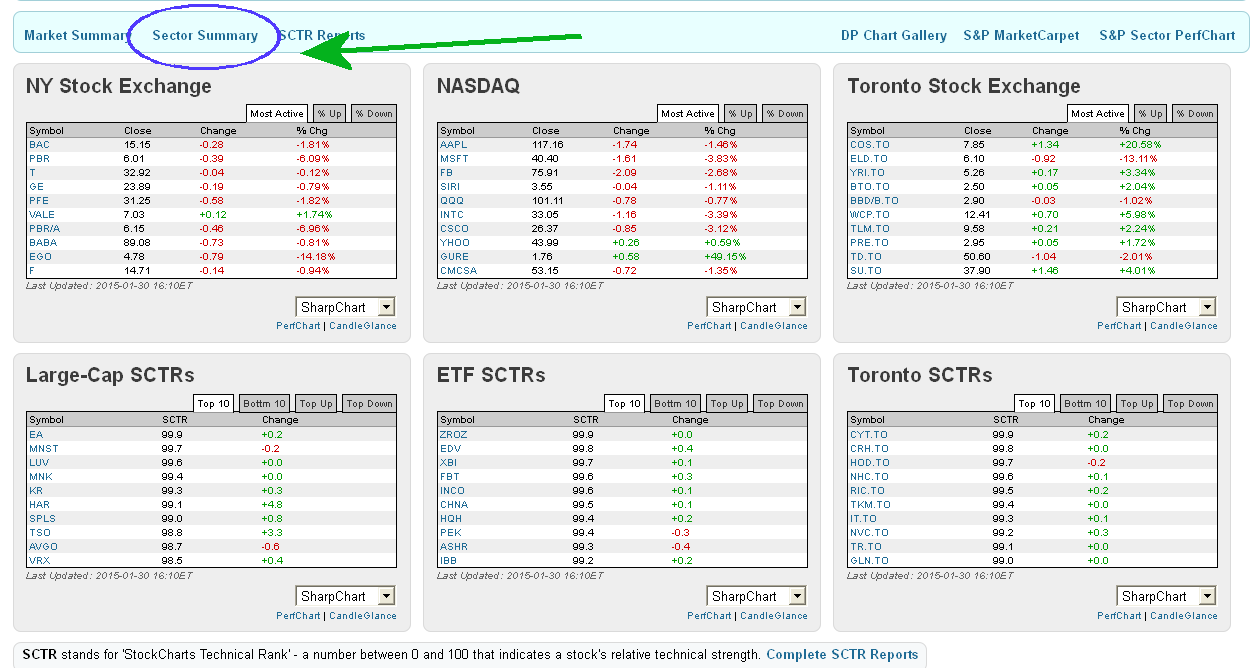This screenshot has width=1258, height=668.
Task: Open S&P Sector PerfChart link
Action: coord(1167,35)
